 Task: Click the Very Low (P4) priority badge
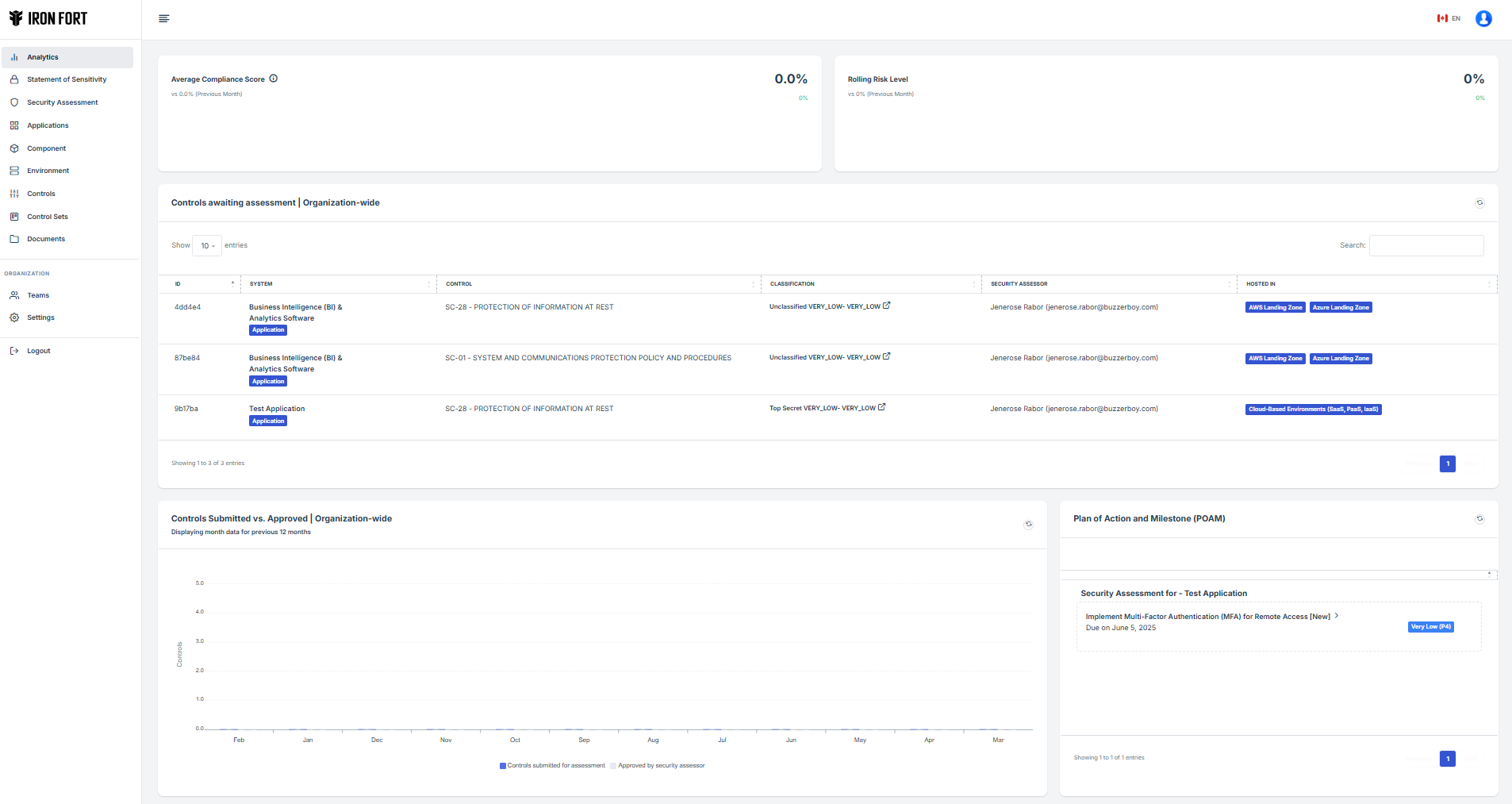click(x=1430, y=627)
